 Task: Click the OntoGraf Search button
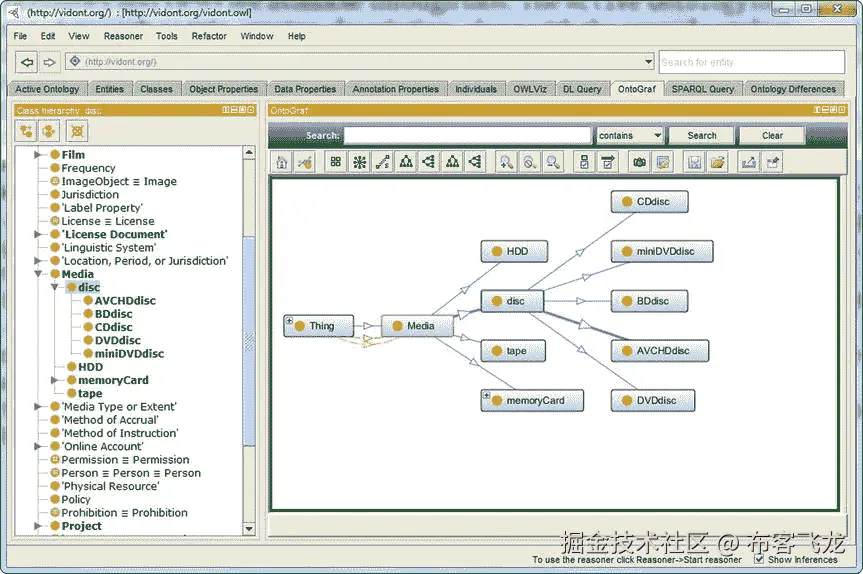pyautogui.click(x=702, y=135)
